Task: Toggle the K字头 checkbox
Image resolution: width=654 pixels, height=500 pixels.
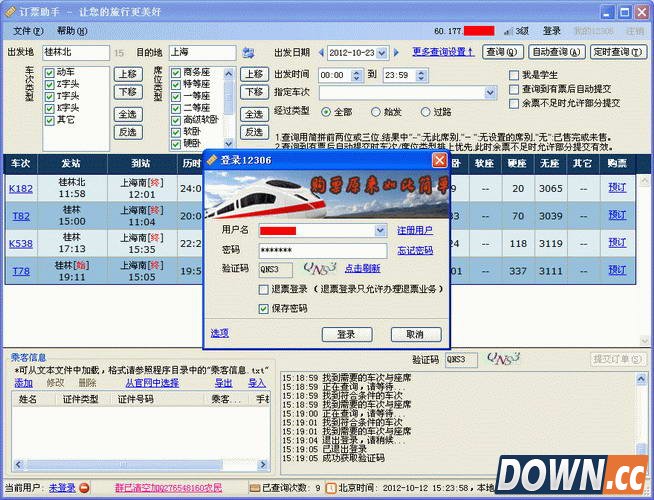Action: click(50, 108)
